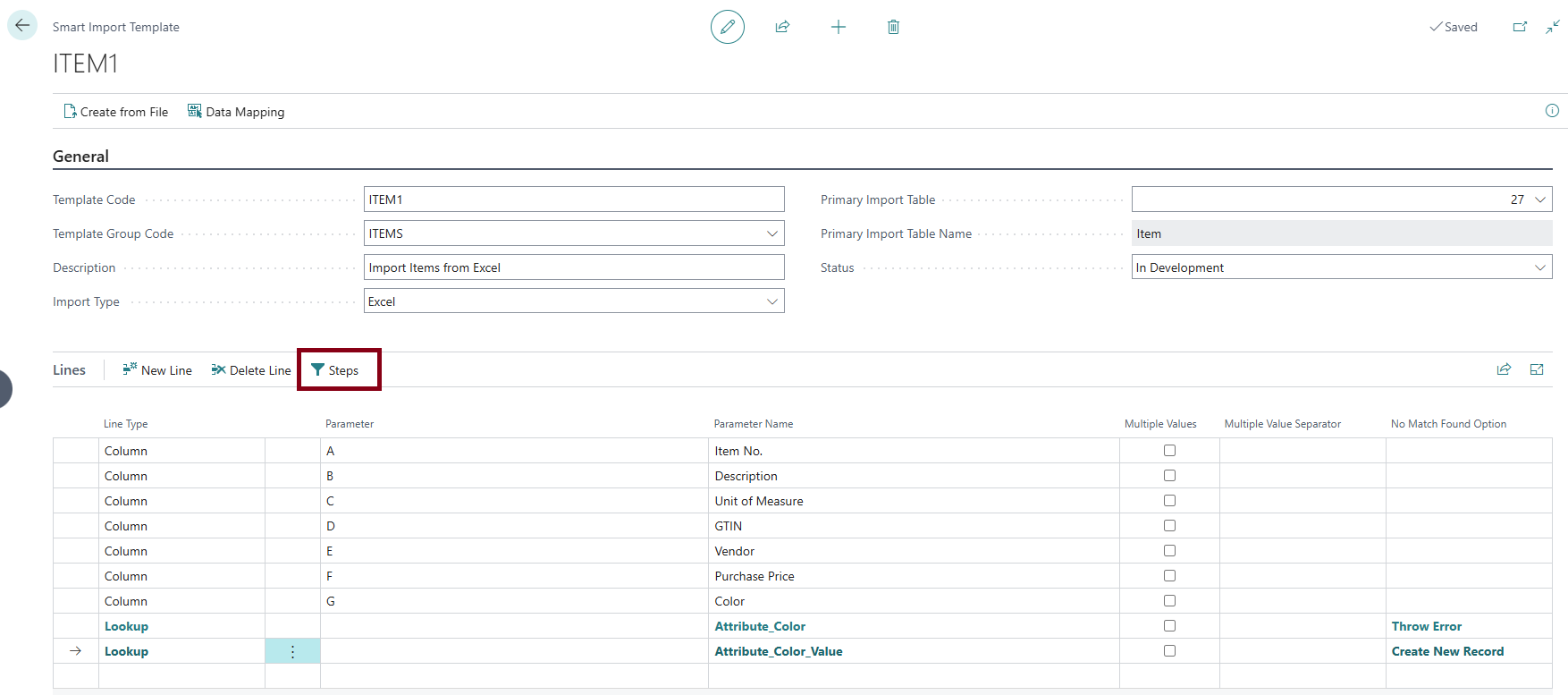This screenshot has height=695, width=1568.
Task: Click the Throw Error option
Action: [x=1427, y=626]
